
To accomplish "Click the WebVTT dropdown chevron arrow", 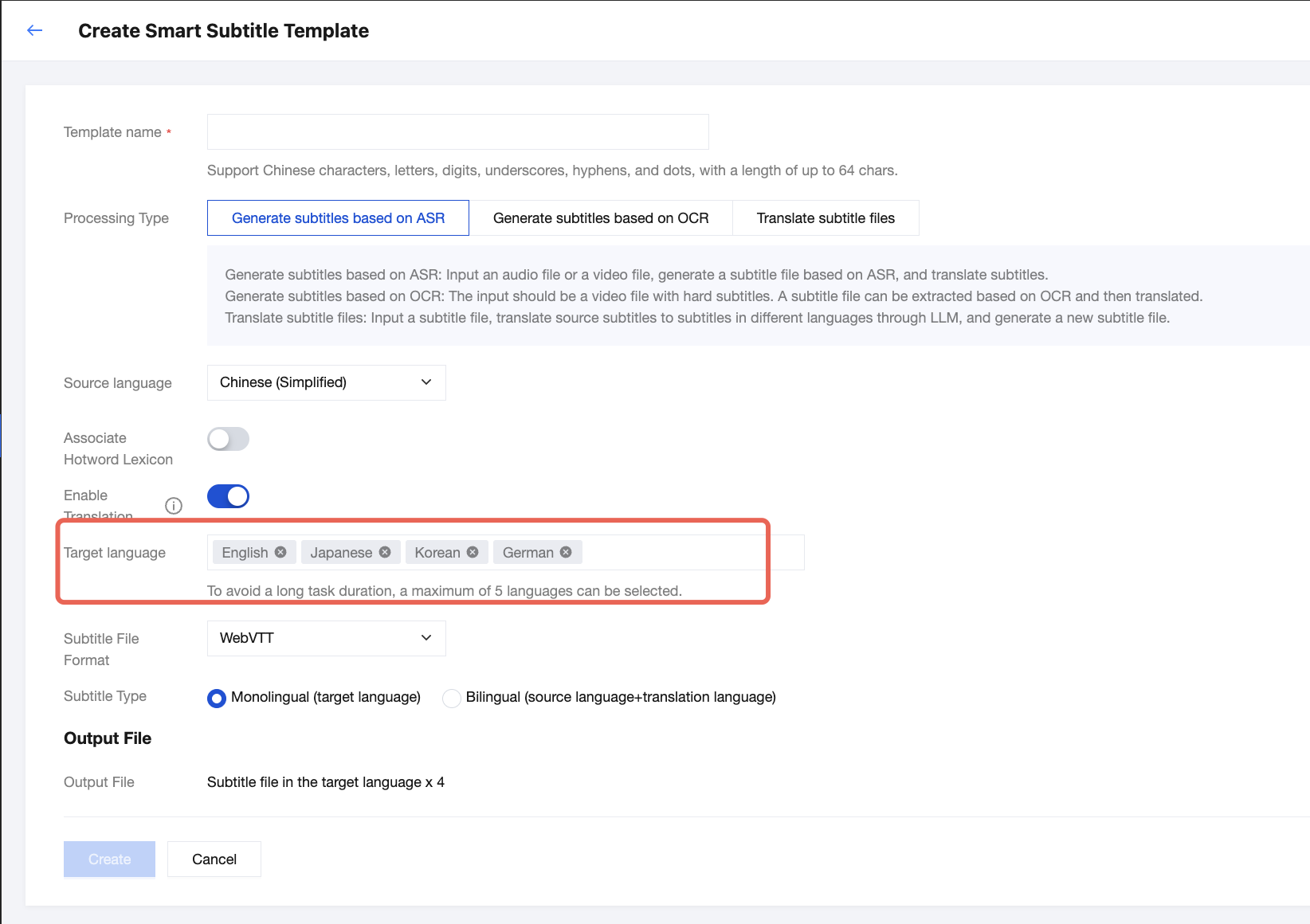I will 426,638.
